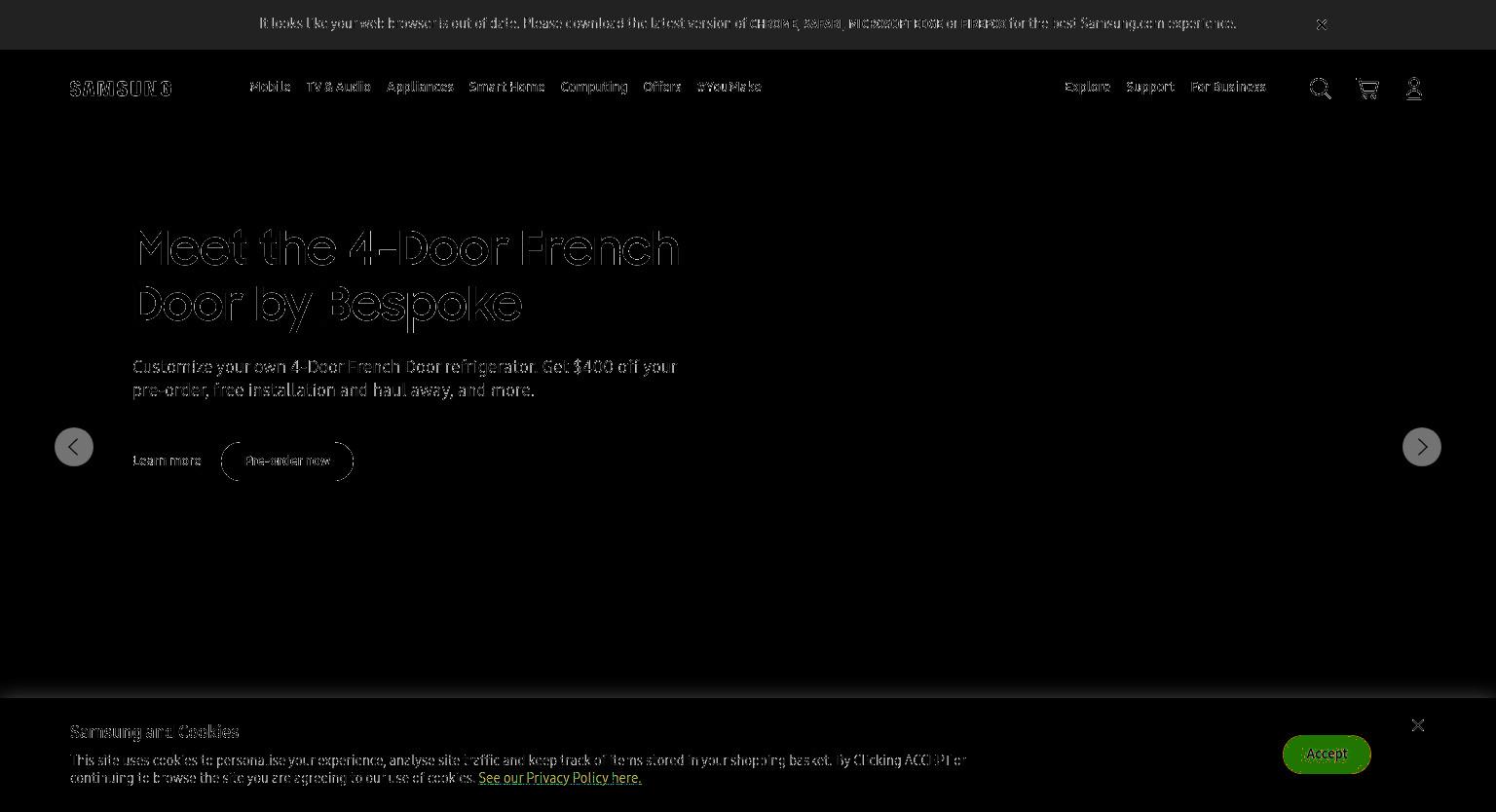Click the Chrome download link

click(x=773, y=24)
